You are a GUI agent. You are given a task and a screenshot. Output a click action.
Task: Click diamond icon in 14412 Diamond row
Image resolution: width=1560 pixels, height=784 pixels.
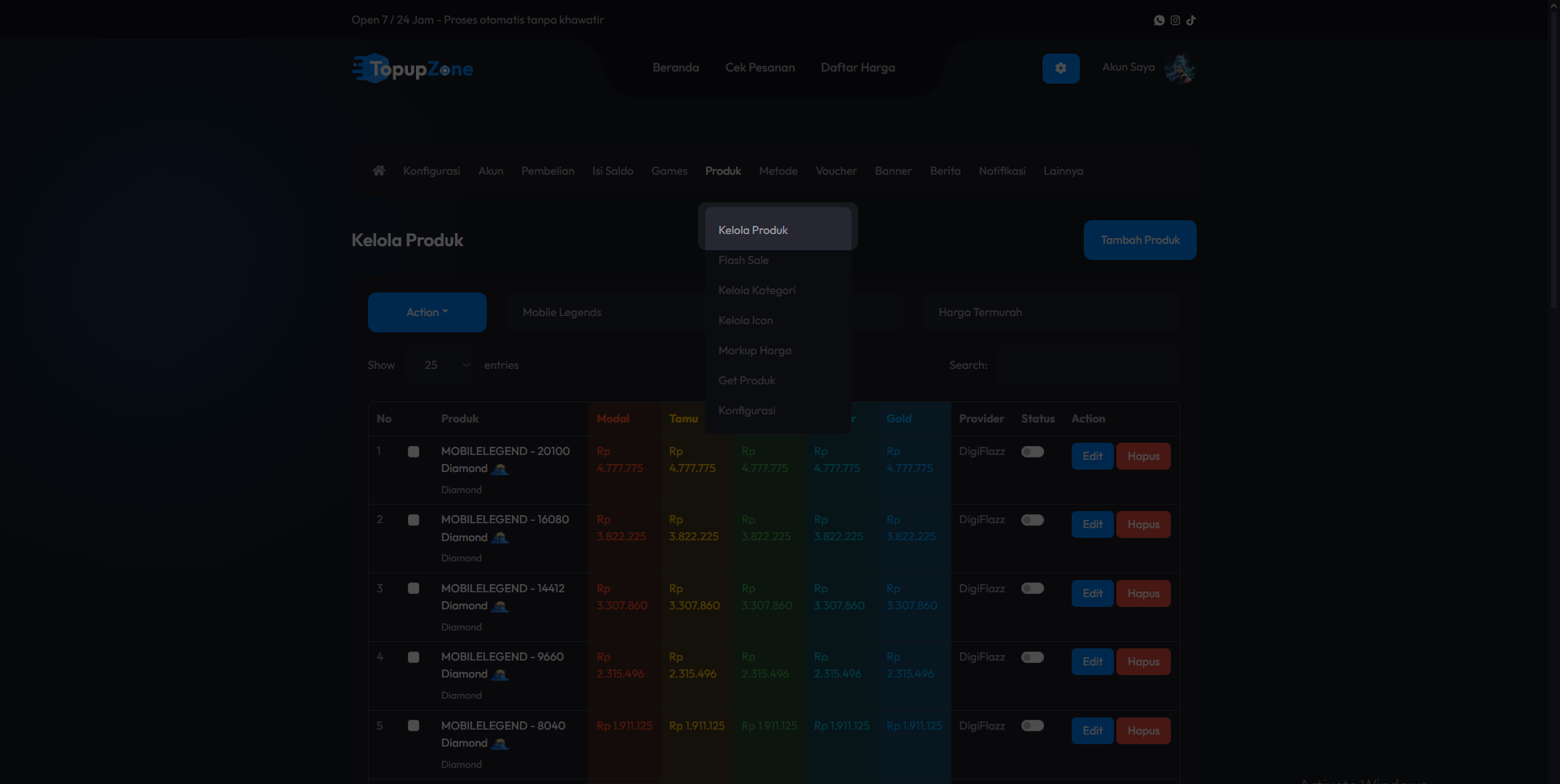point(500,606)
